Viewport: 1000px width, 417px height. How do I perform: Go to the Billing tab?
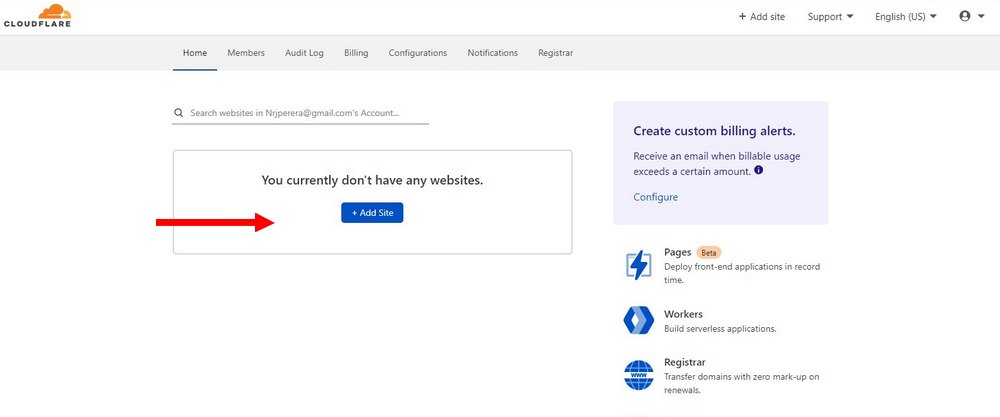click(356, 53)
